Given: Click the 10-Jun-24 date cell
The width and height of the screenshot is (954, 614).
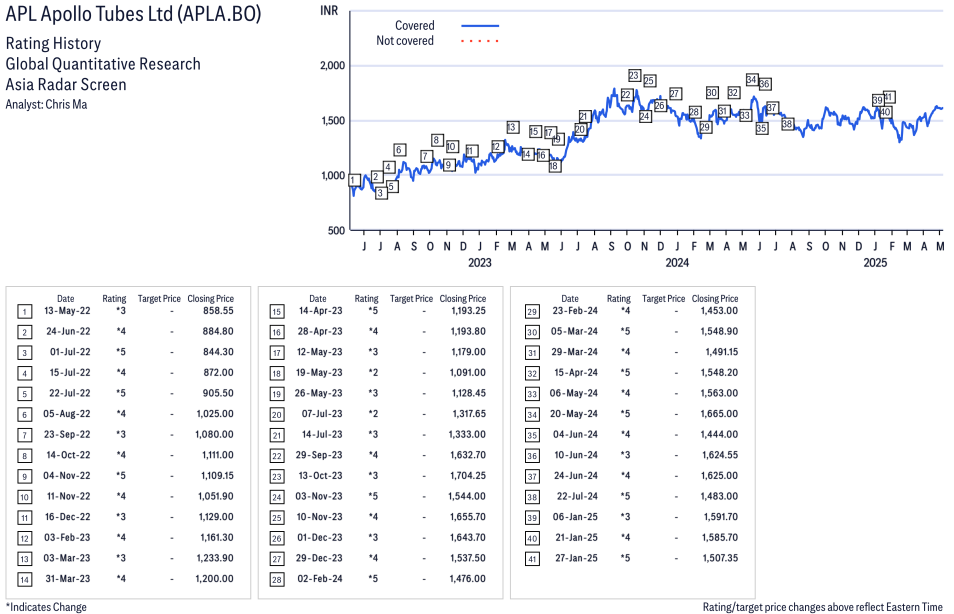Looking at the screenshot, I should (576, 455).
